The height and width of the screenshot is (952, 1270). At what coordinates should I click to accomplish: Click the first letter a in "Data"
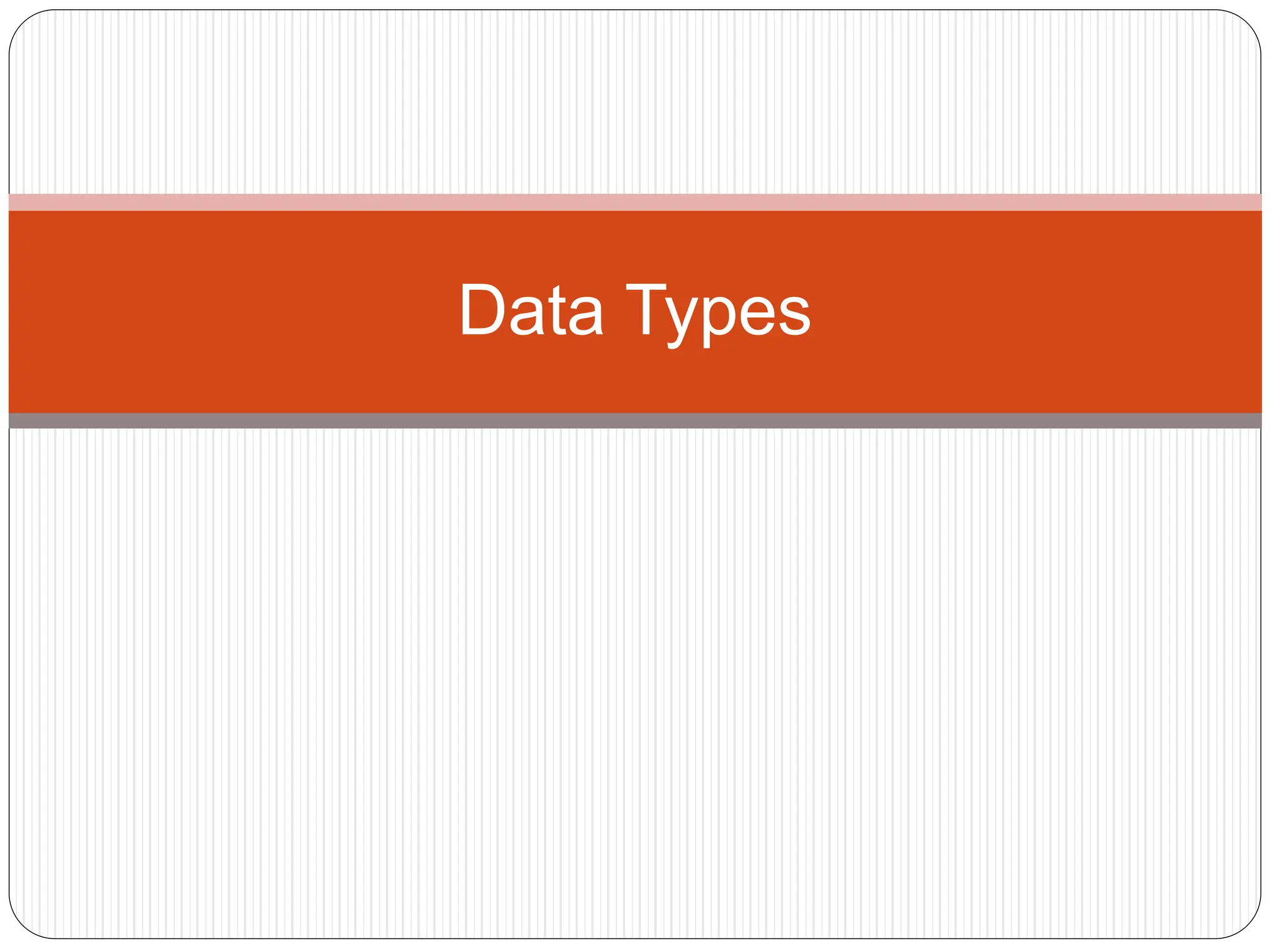click(x=528, y=317)
